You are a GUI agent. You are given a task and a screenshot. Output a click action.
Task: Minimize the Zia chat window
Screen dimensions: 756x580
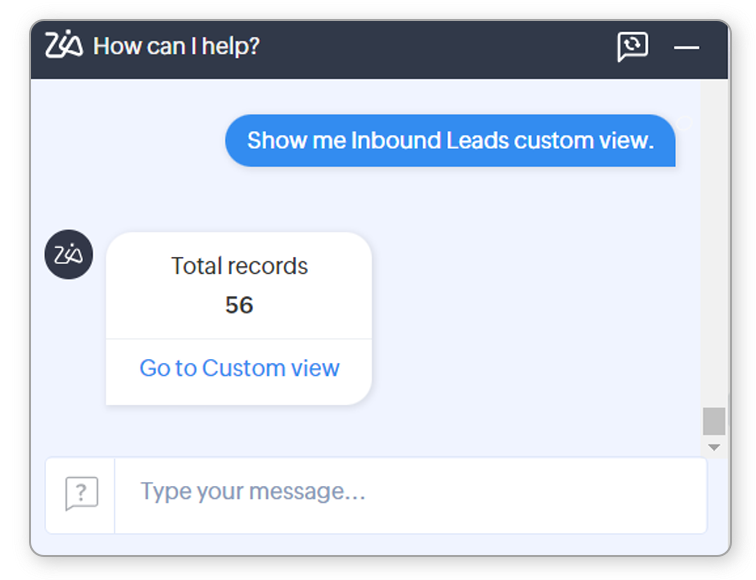coord(686,47)
